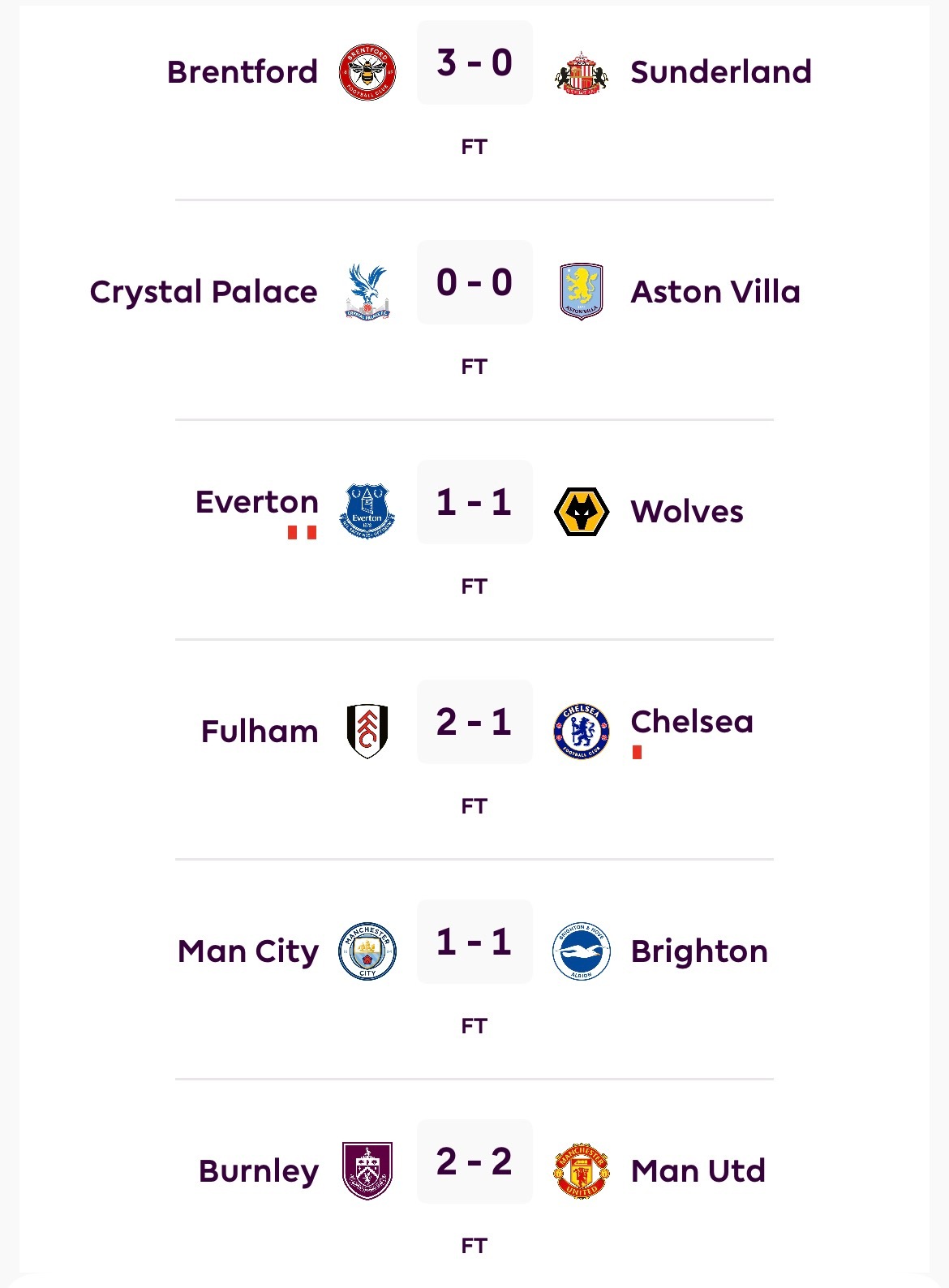The width and height of the screenshot is (949, 1288).
Task: Click Everton's two red card markers
Action: 302,533
